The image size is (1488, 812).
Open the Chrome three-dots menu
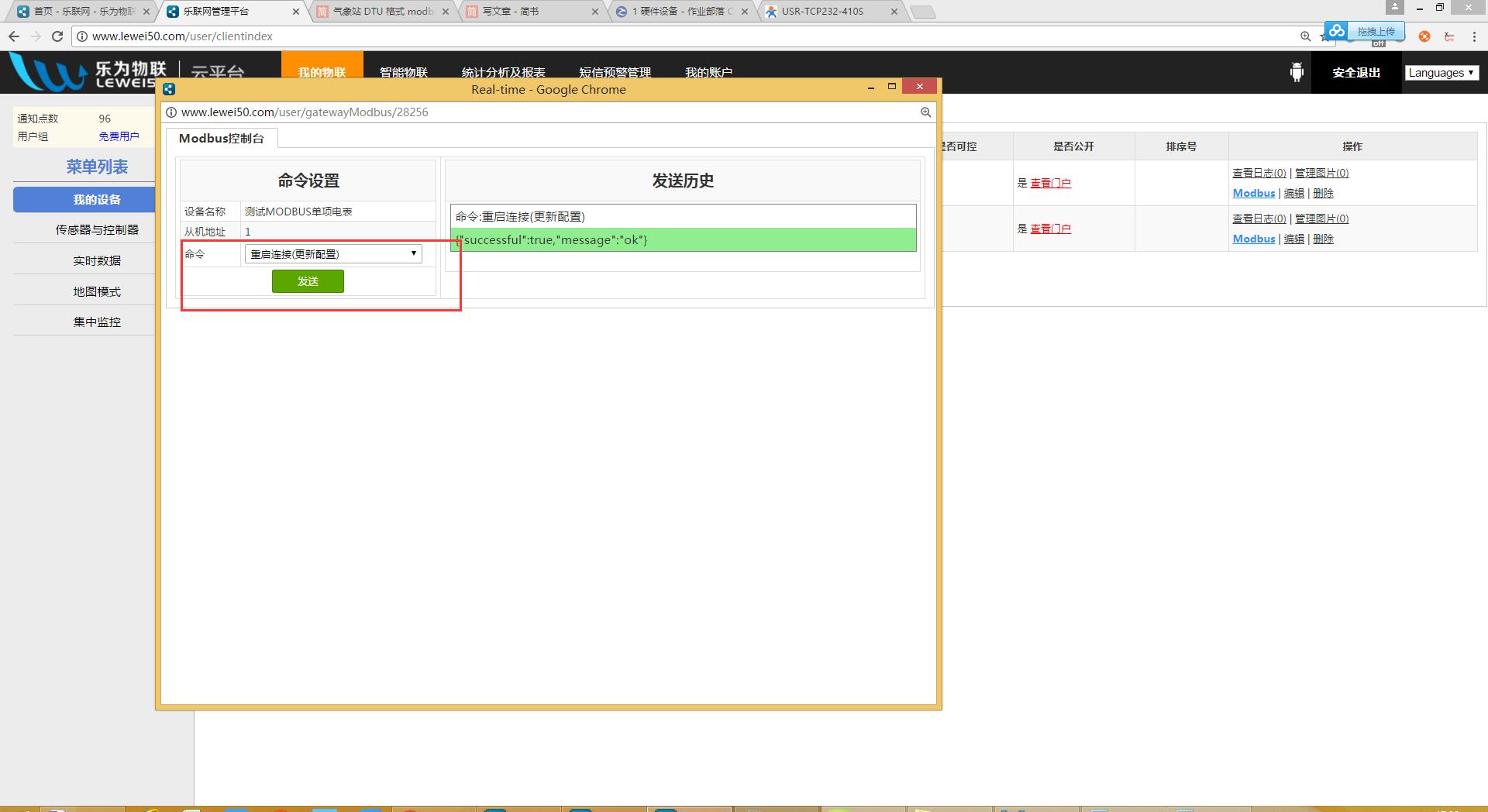click(x=1474, y=36)
